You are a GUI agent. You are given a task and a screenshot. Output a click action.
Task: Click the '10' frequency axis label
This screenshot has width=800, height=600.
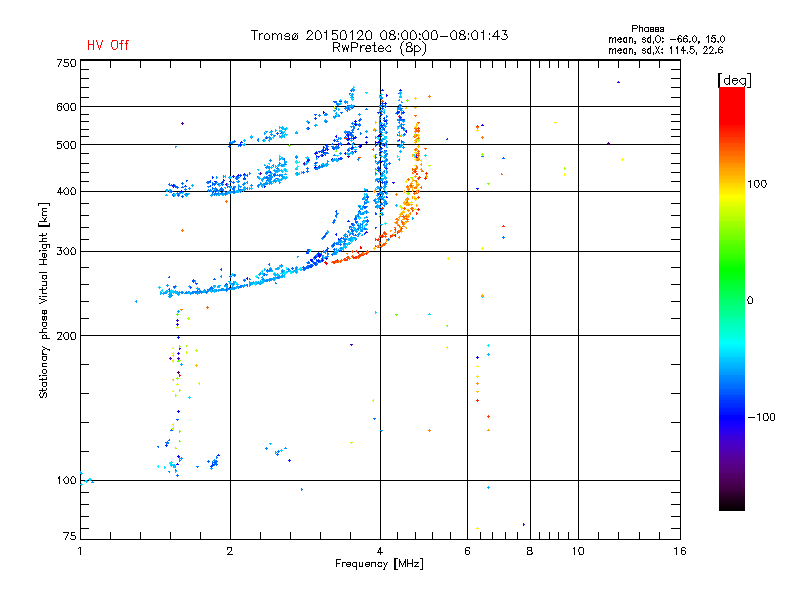(578, 551)
